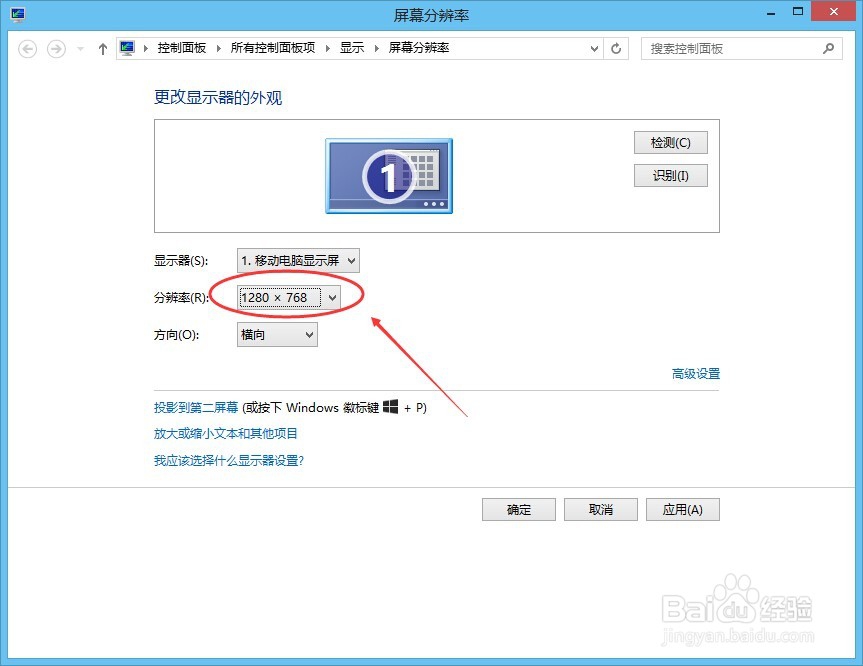Click the search magnifier icon
The width and height of the screenshot is (863, 666).
pos(828,49)
